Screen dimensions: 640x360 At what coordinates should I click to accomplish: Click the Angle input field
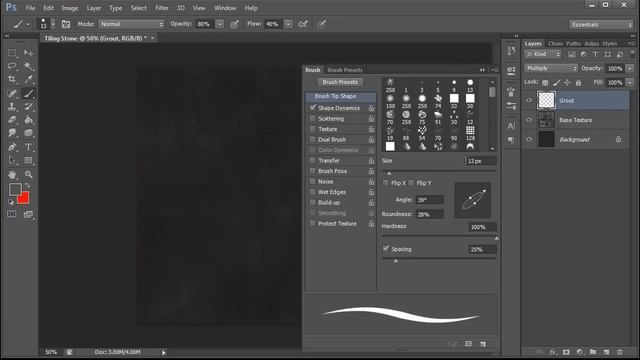429,200
